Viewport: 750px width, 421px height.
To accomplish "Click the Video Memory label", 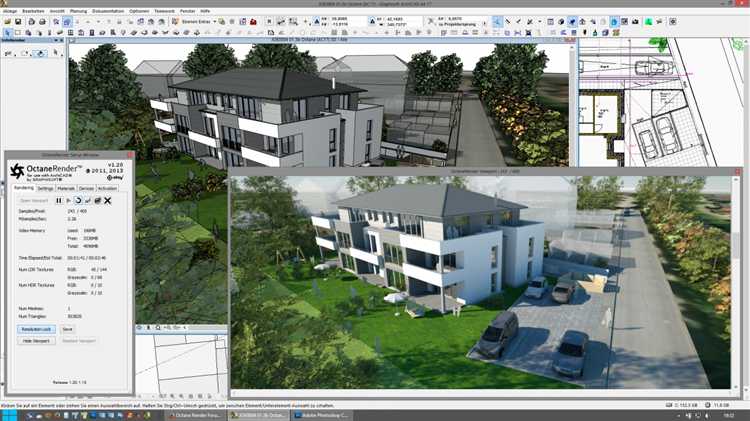I will [x=32, y=231].
